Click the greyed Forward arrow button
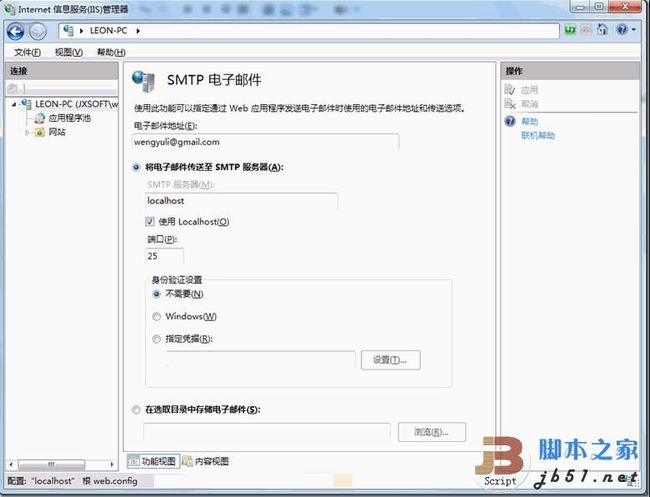The width and height of the screenshot is (650, 497). coord(38,32)
